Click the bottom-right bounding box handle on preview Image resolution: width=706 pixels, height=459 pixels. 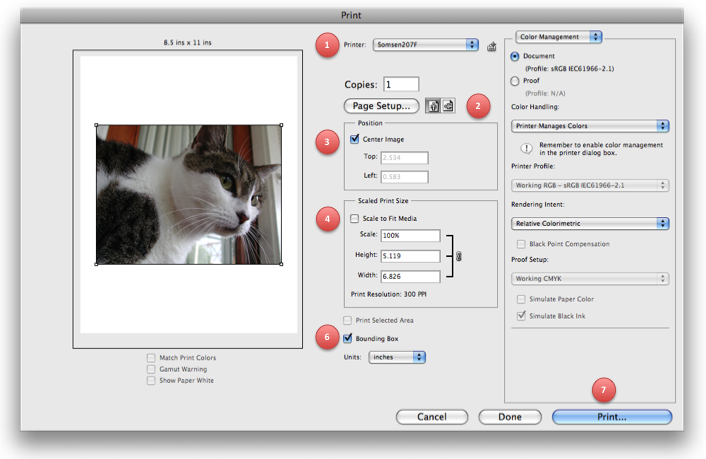tap(281, 264)
